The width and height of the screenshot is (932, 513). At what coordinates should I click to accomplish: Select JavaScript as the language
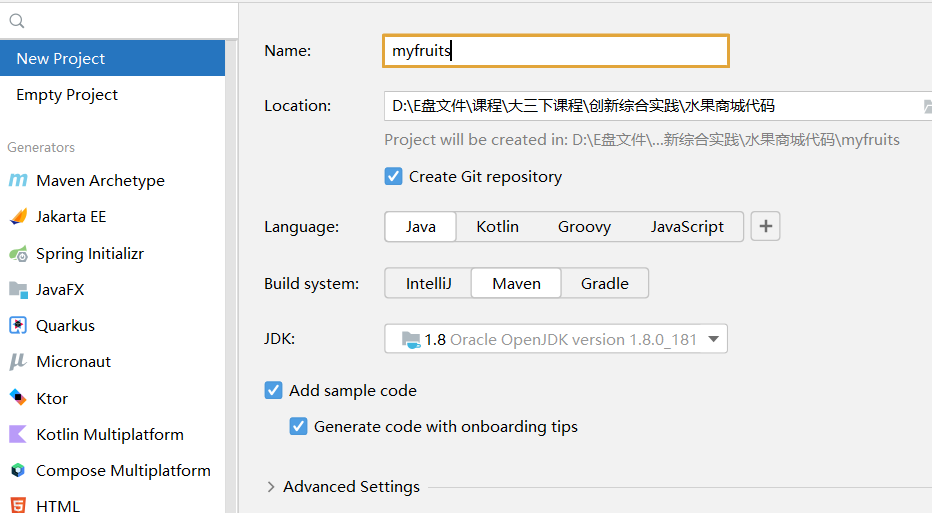687,226
